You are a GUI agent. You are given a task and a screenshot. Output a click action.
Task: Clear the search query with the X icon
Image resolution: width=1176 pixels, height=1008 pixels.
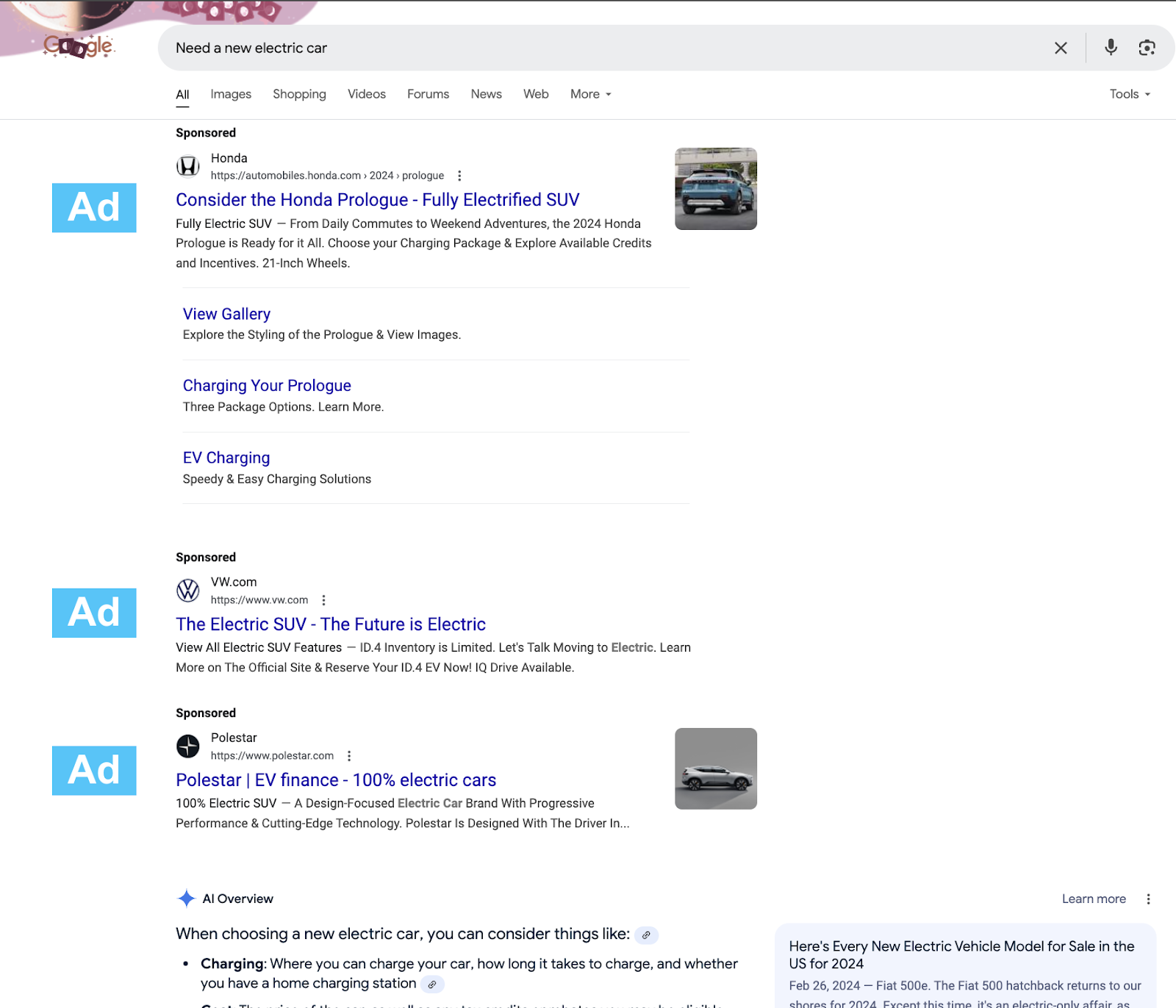click(x=1061, y=48)
